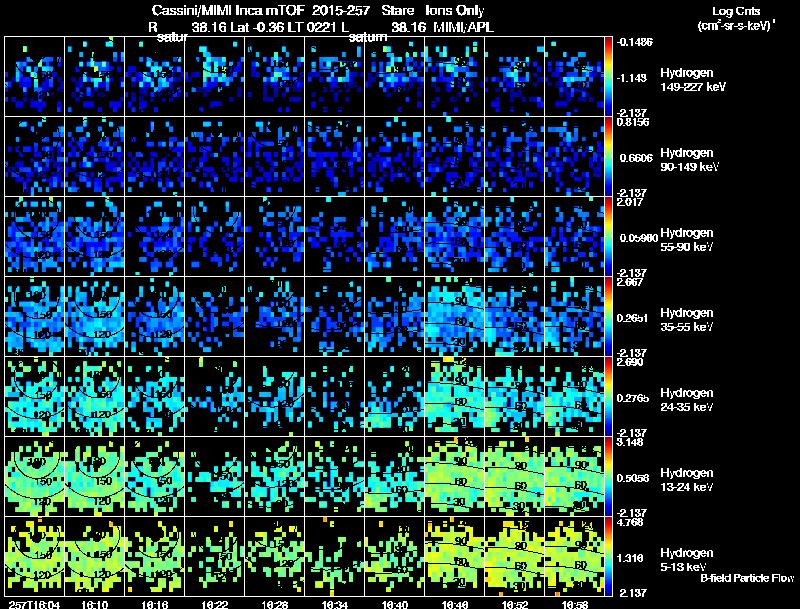The height and width of the screenshot is (609, 800).
Task: Click the 16:46 time label
Action: [455, 605]
